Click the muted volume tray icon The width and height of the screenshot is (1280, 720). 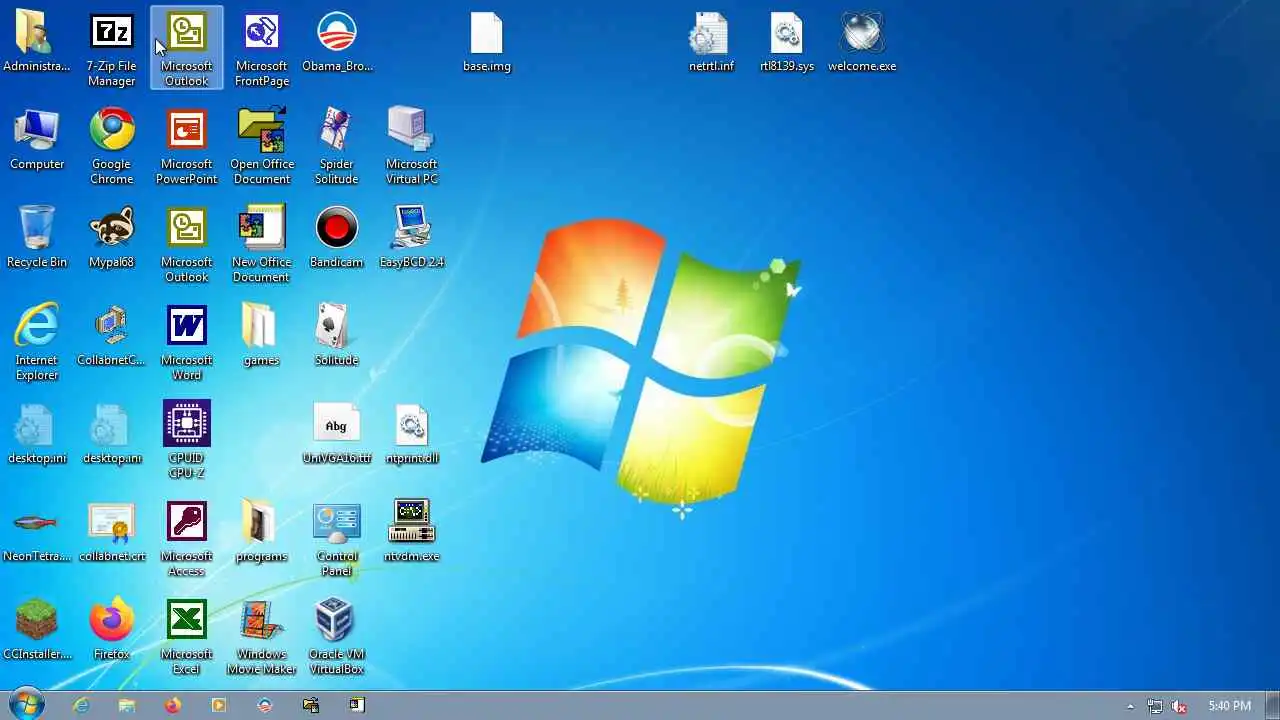(1180, 706)
